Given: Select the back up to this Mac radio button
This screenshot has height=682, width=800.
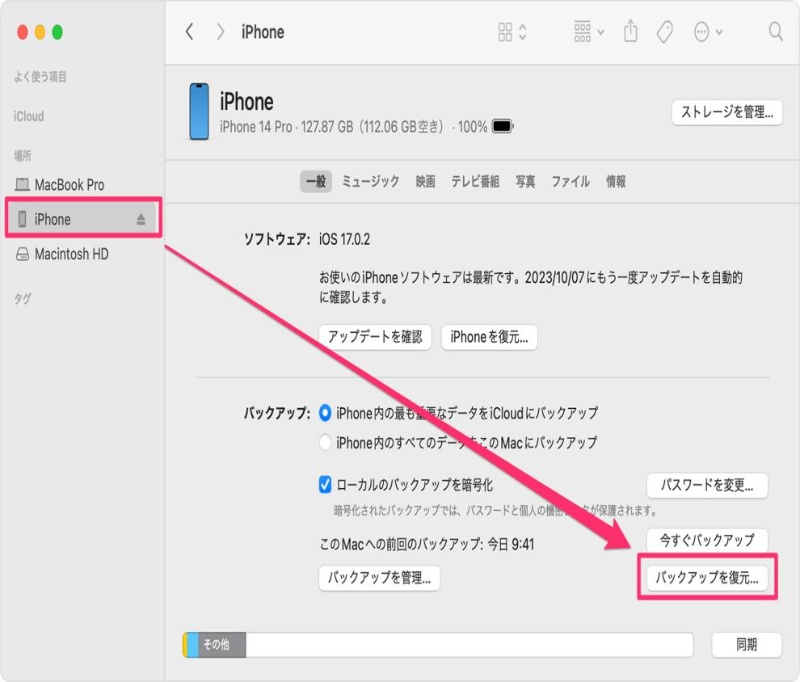Looking at the screenshot, I should click(325, 442).
